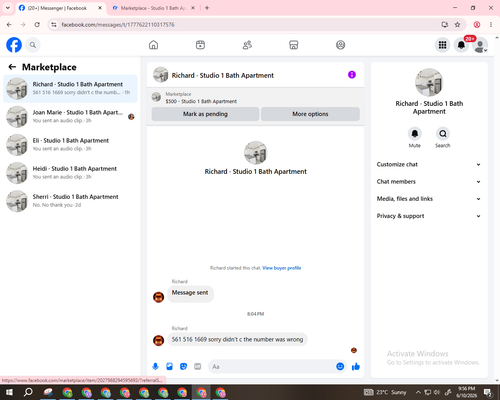The image size is (500, 400).
Task: Open Windows notification center
Action: tap(488, 392)
